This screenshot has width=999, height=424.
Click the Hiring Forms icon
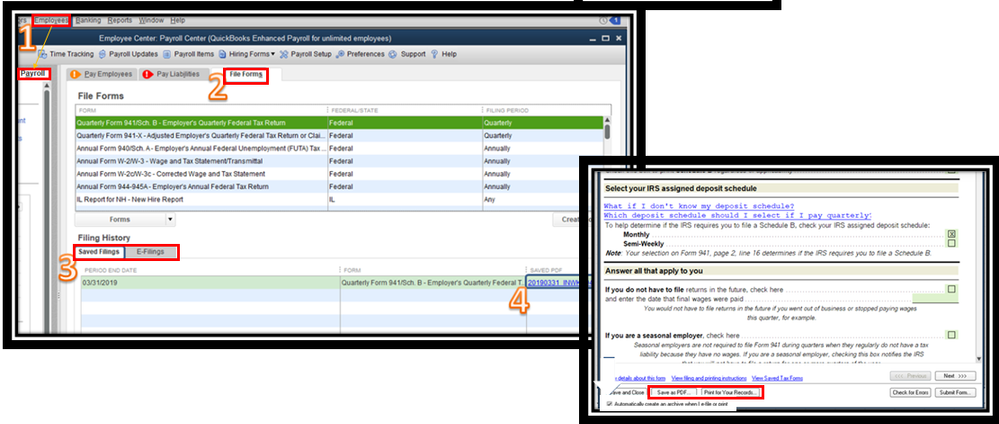click(223, 54)
